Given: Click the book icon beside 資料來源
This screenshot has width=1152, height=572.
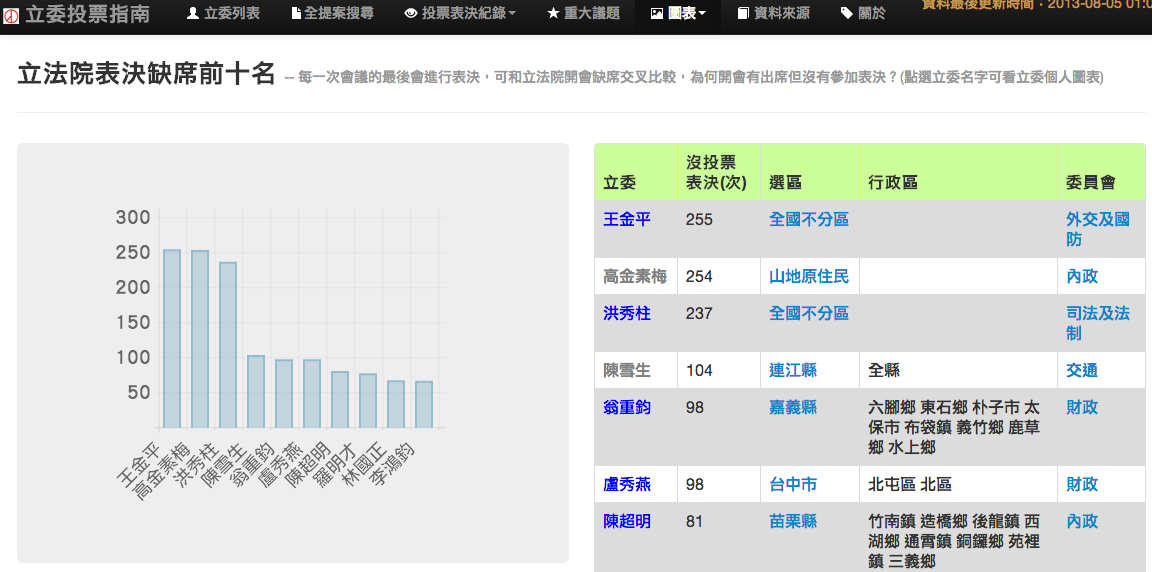Looking at the screenshot, I should coord(743,13).
